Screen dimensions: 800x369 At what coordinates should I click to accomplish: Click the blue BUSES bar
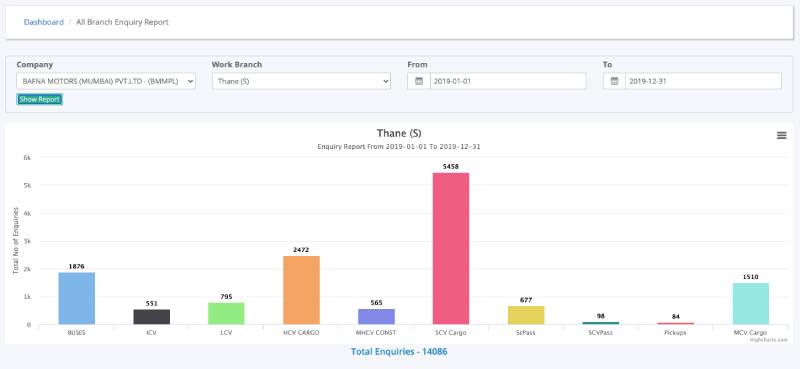point(77,298)
